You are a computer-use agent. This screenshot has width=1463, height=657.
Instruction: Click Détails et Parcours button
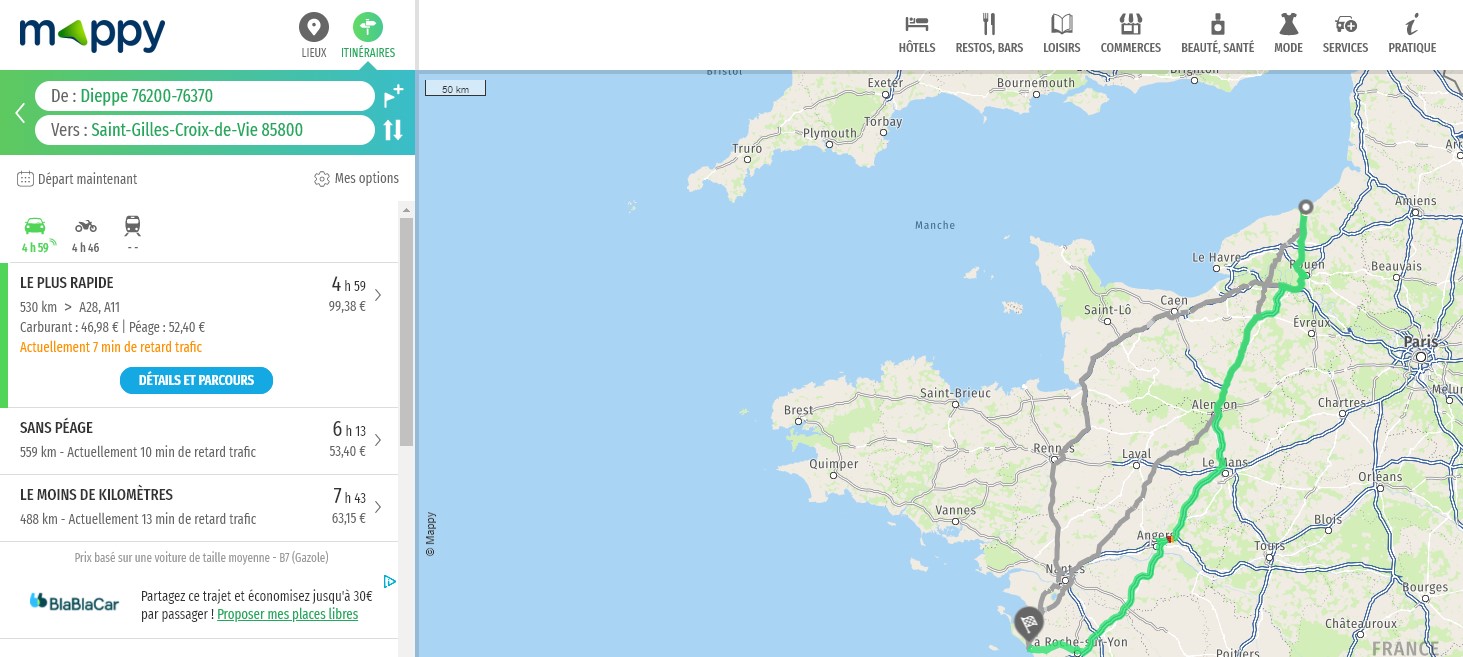click(x=196, y=380)
